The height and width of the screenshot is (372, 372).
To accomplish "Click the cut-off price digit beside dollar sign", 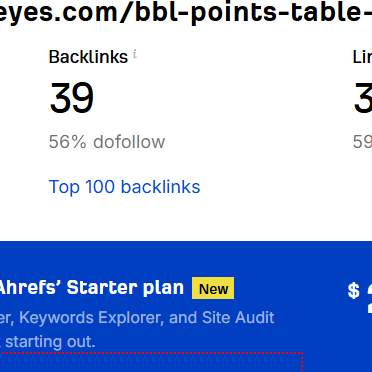I will coord(369,298).
